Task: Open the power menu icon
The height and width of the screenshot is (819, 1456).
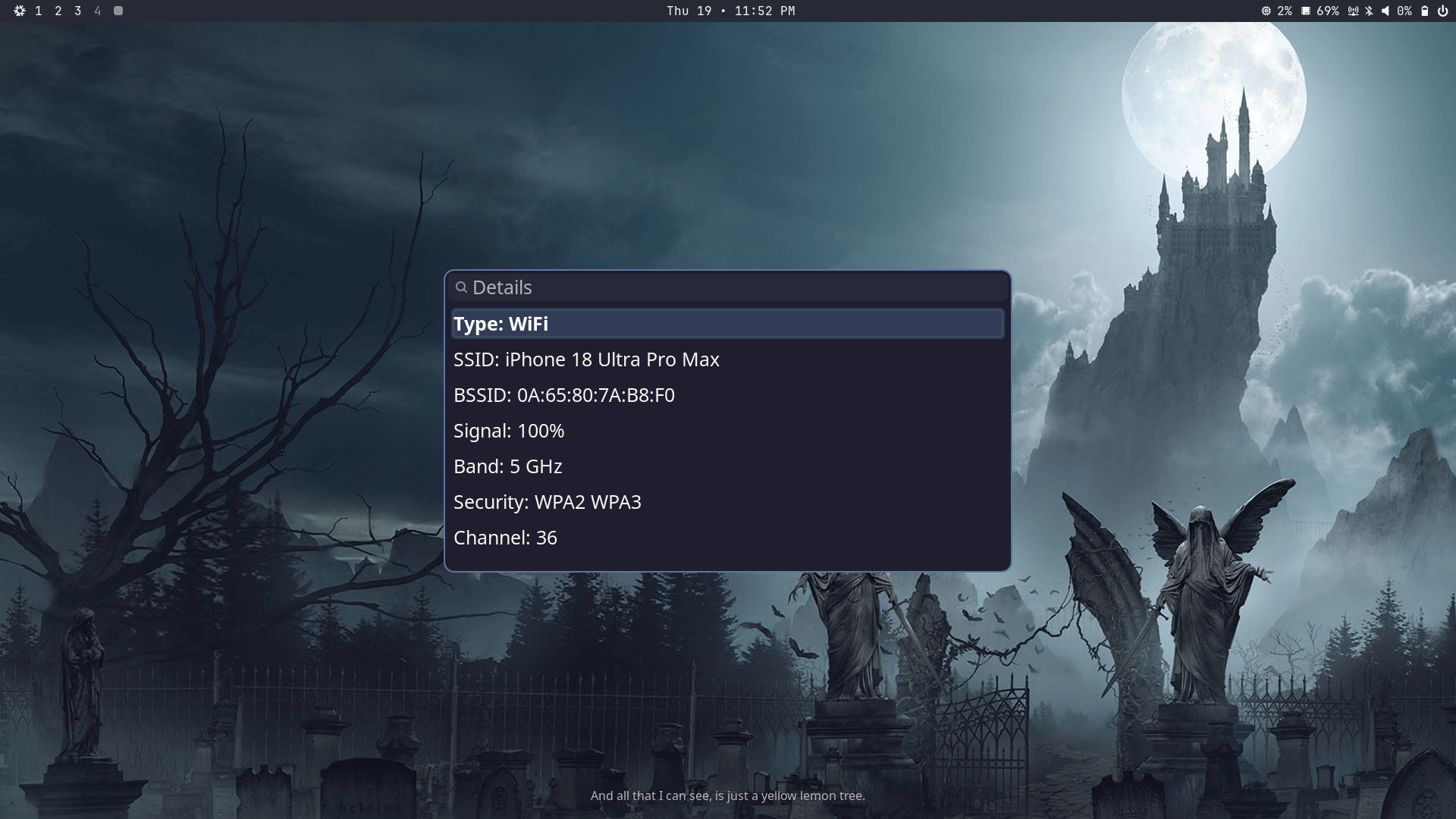Action: pyautogui.click(x=1442, y=11)
